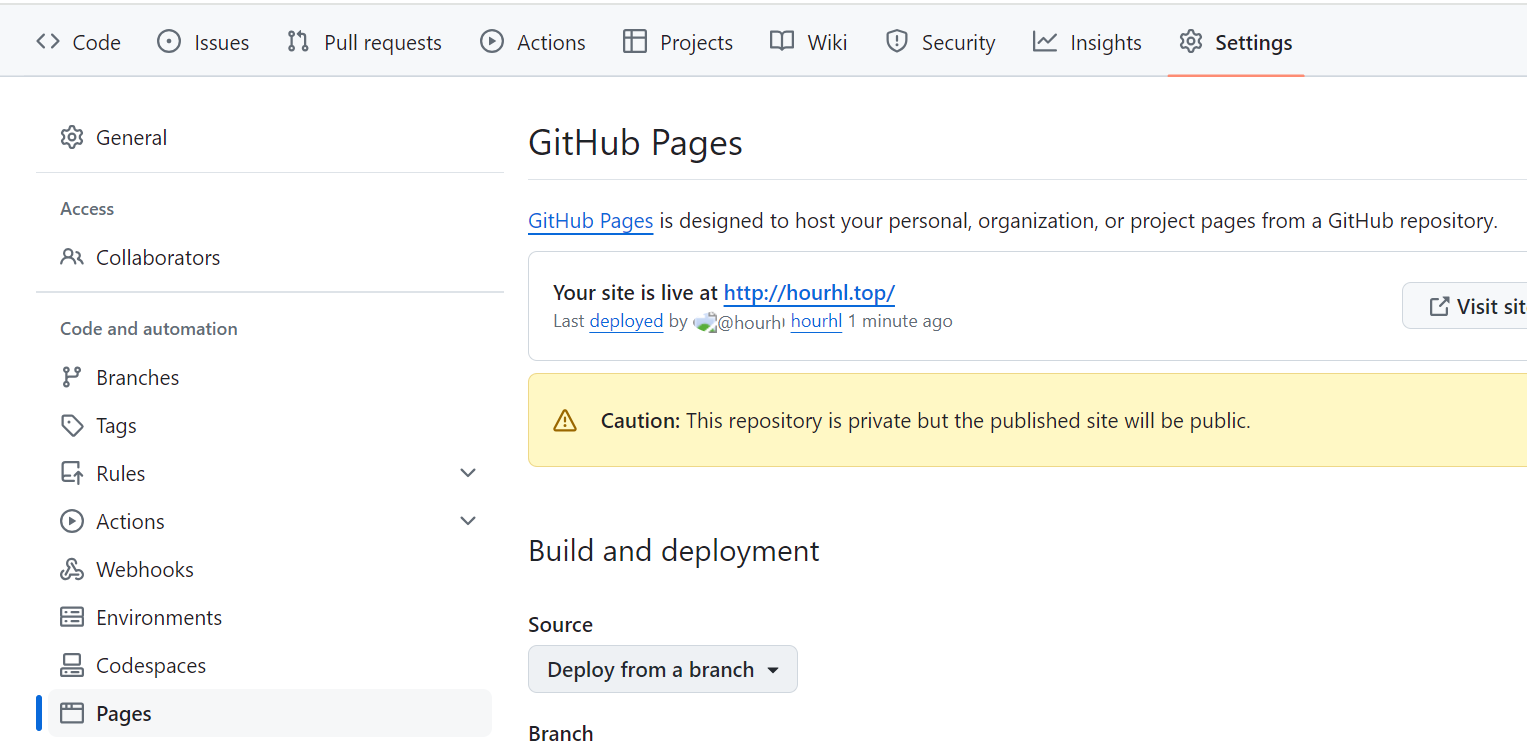Click the deployed history link
The width and height of the screenshot is (1527, 743).
tap(626, 321)
